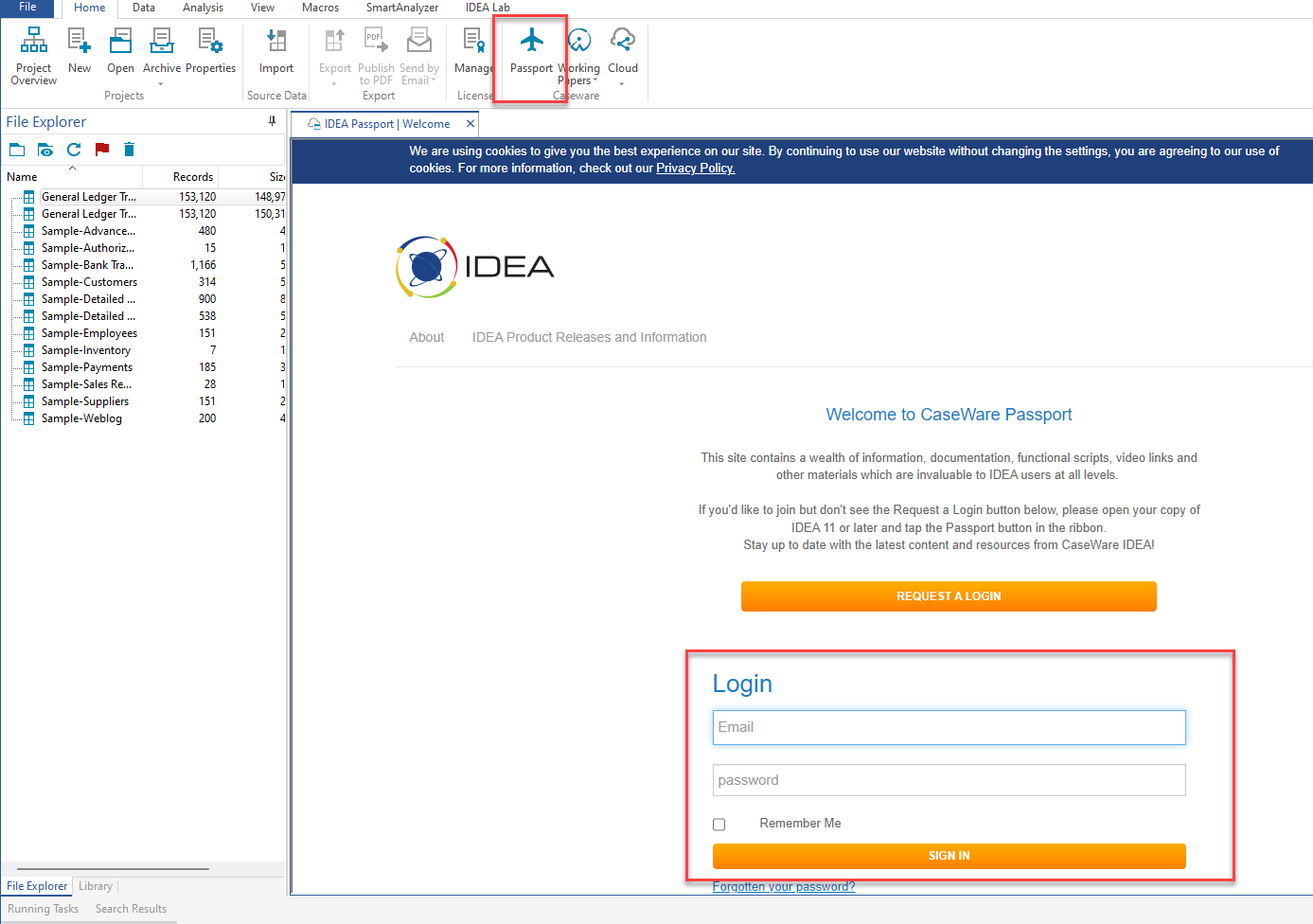Screen dimensions: 1313x924
Task: Select Sample-Employees in file list
Action: (89, 333)
